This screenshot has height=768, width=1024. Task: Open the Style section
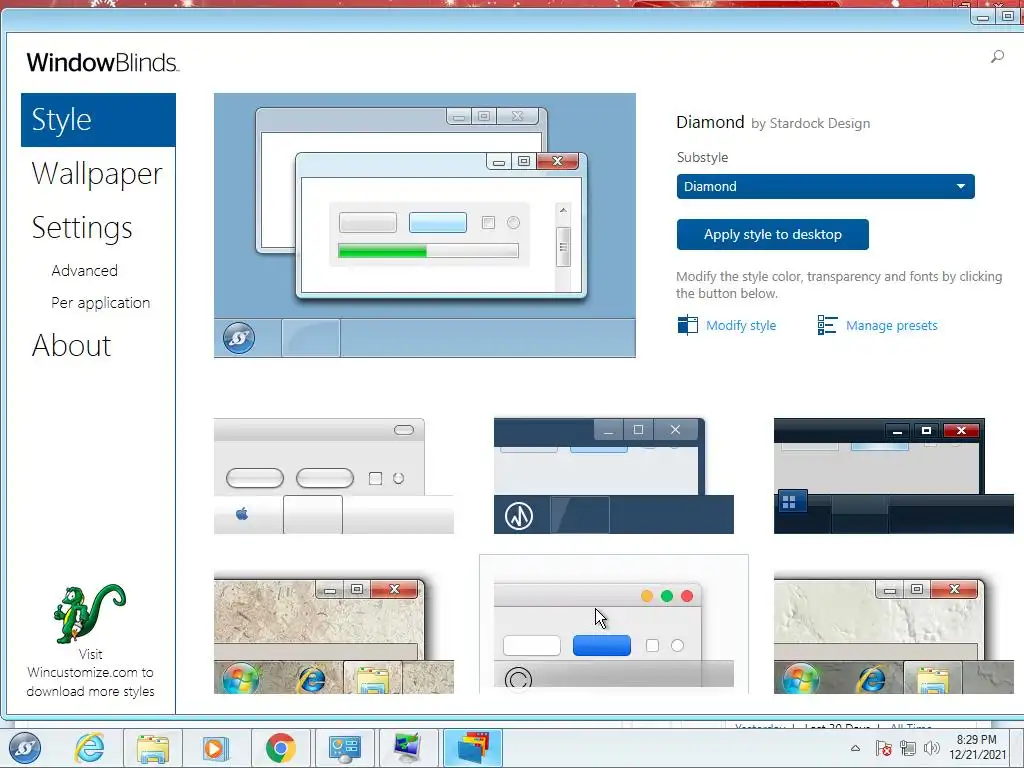pos(98,120)
